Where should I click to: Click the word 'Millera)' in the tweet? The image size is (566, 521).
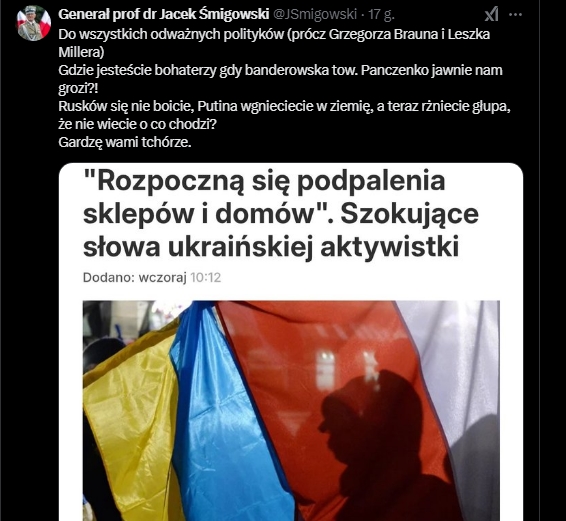81,52
